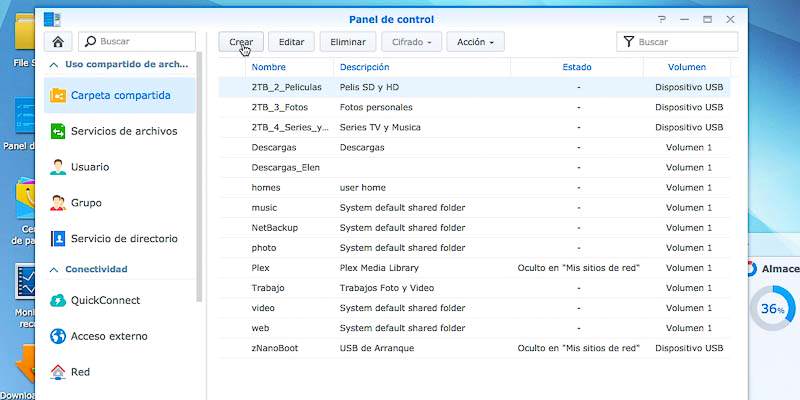Viewport: 800px width, 400px height.
Task: Select the homes folder
Action: tap(266, 187)
